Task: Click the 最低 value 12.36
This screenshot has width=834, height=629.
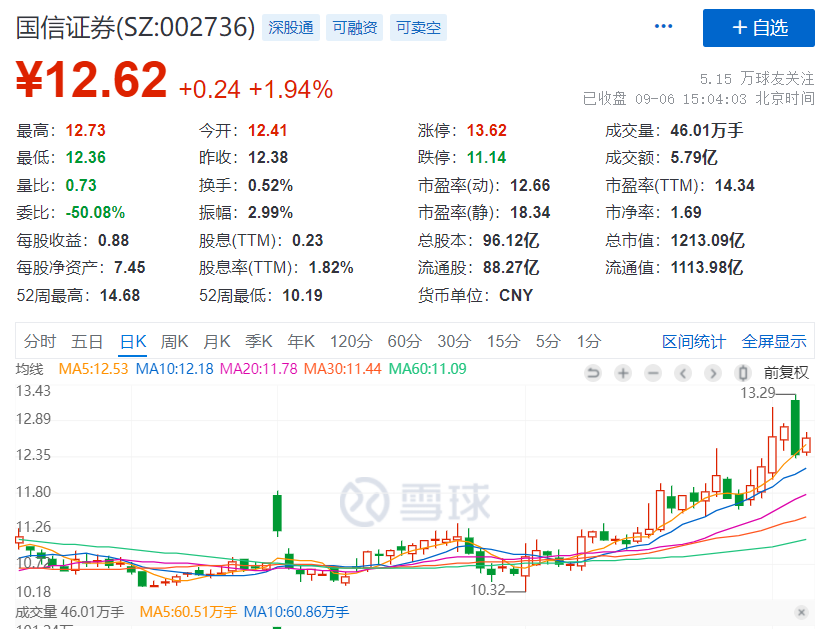Action: [x=85, y=157]
